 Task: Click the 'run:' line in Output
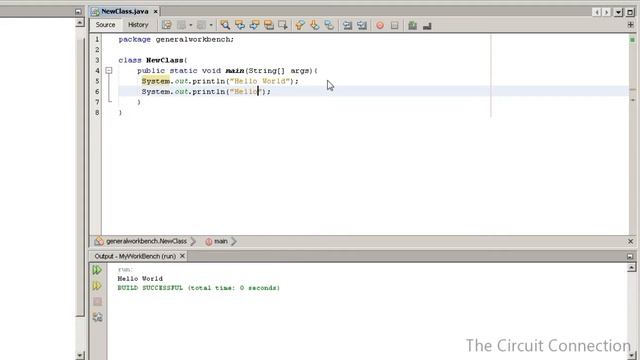(x=125, y=269)
